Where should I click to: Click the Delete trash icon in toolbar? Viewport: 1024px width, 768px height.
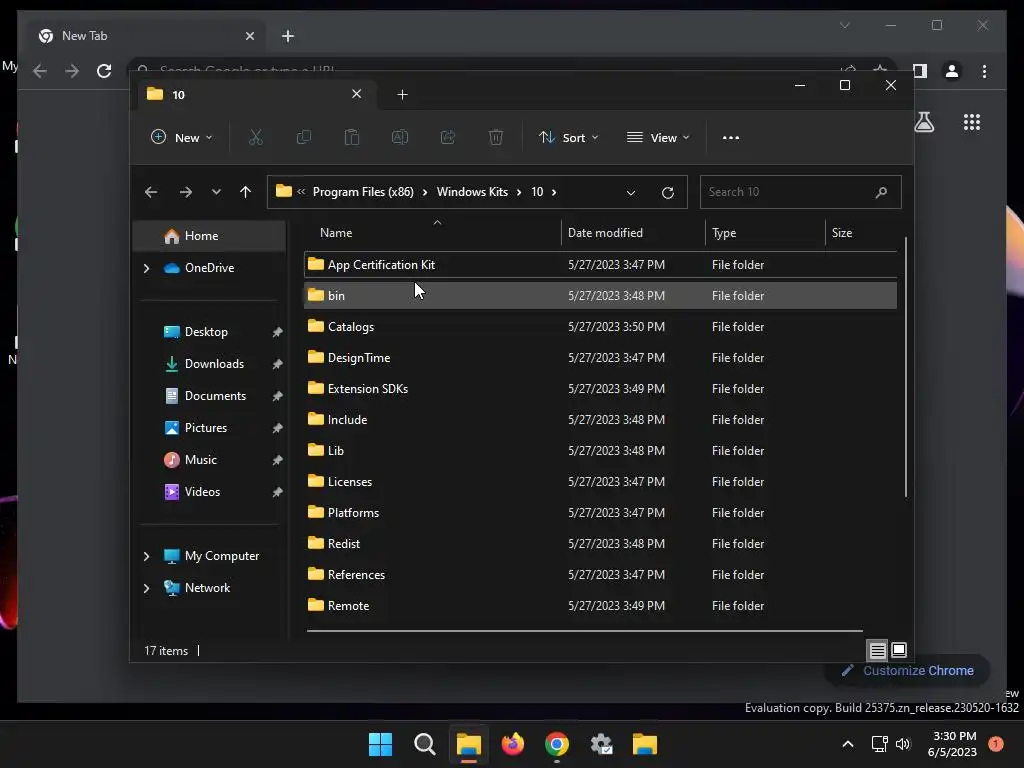[x=496, y=137]
